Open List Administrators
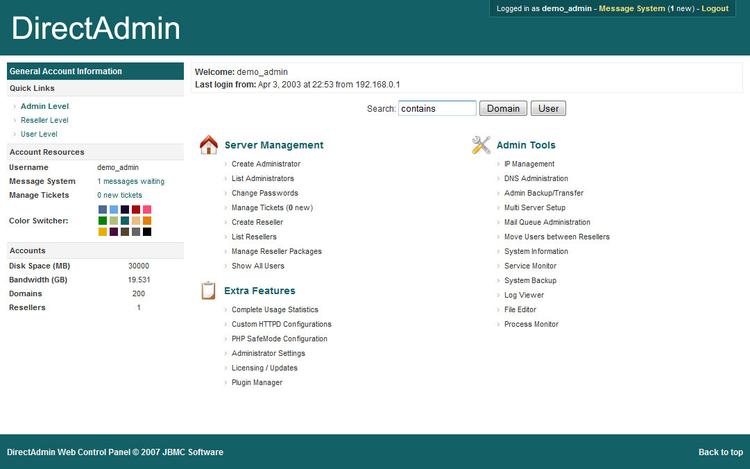Viewport: 750px width, 469px height. [x=263, y=178]
